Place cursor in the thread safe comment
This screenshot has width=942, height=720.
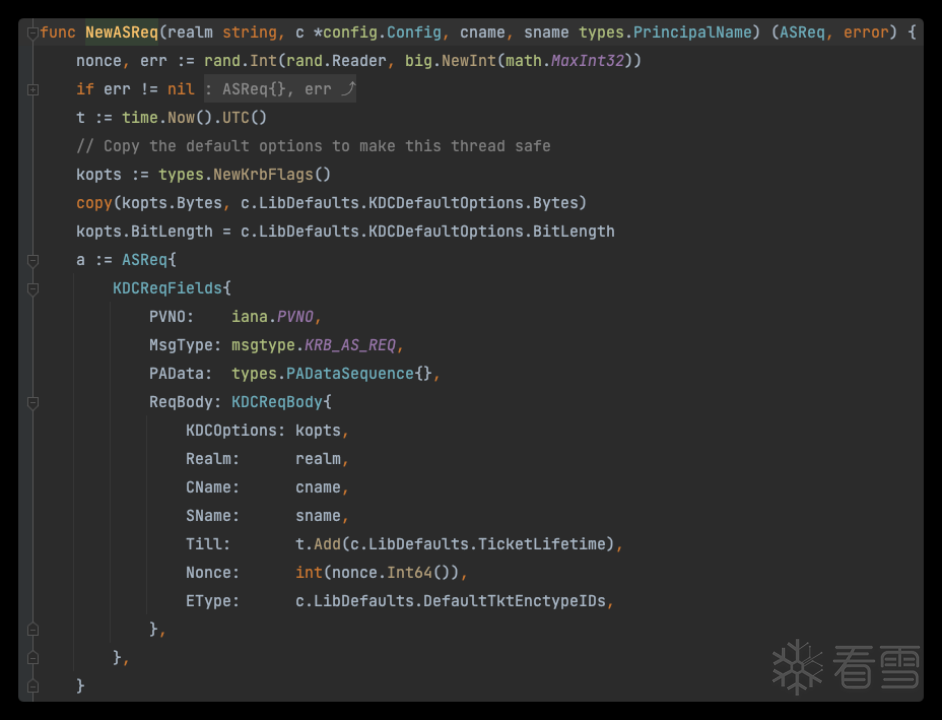(313, 146)
